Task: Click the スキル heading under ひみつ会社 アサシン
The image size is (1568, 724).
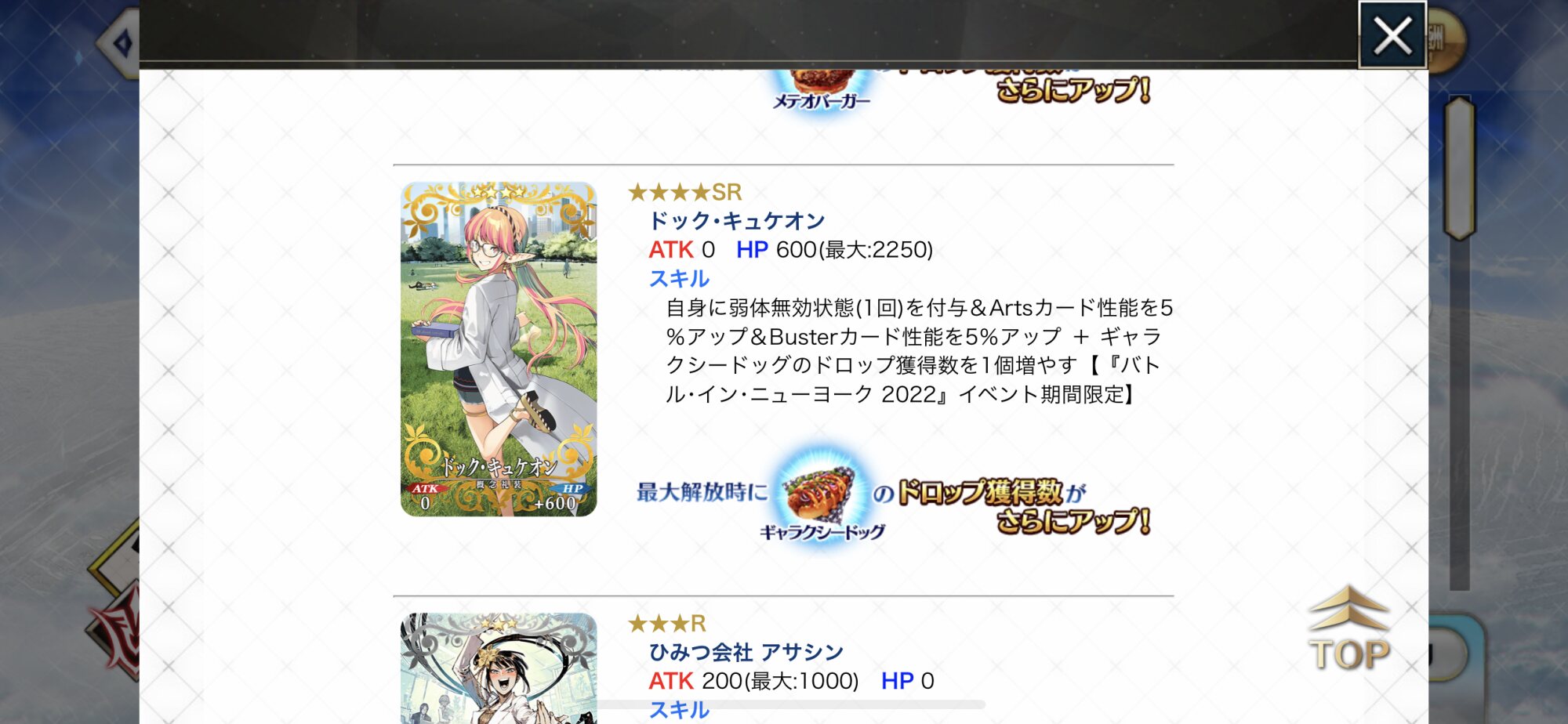Action: pyautogui.click(x=679, y=709)
